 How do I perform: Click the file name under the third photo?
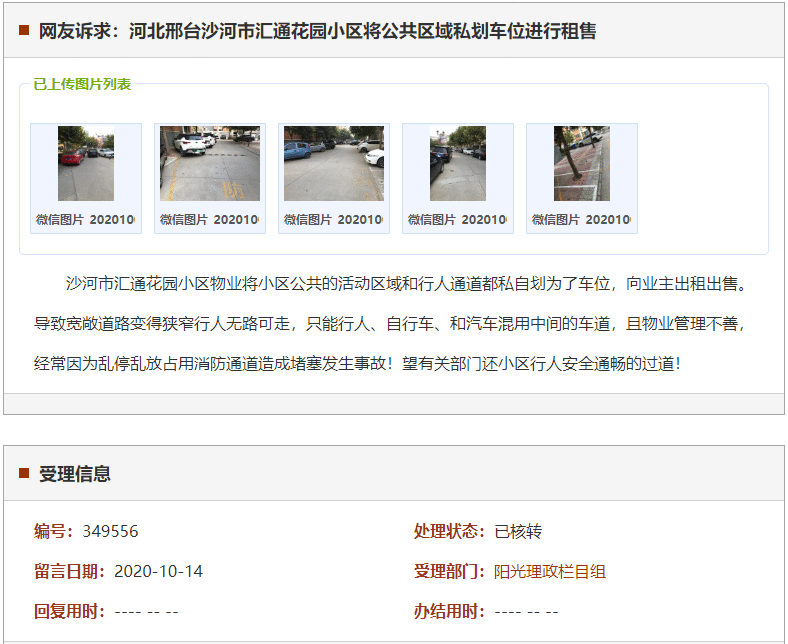point(334,220)
